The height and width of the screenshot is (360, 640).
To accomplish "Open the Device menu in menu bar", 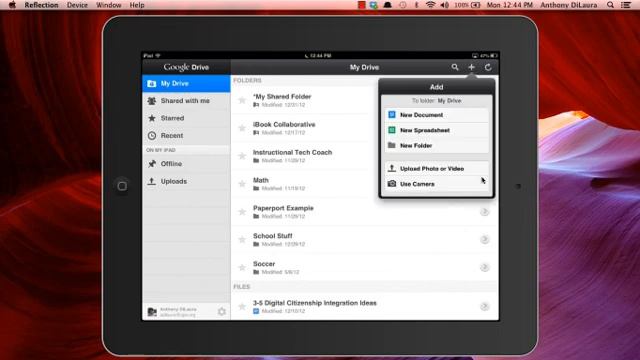I will (x=77, y=5).
